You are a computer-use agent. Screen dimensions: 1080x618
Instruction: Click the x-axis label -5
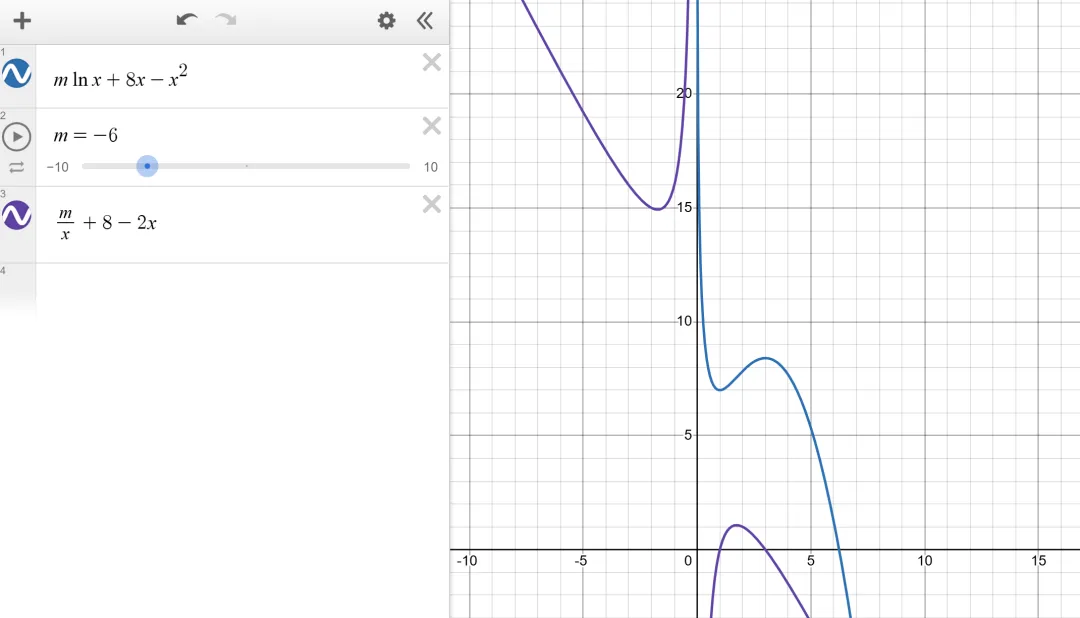581,561
